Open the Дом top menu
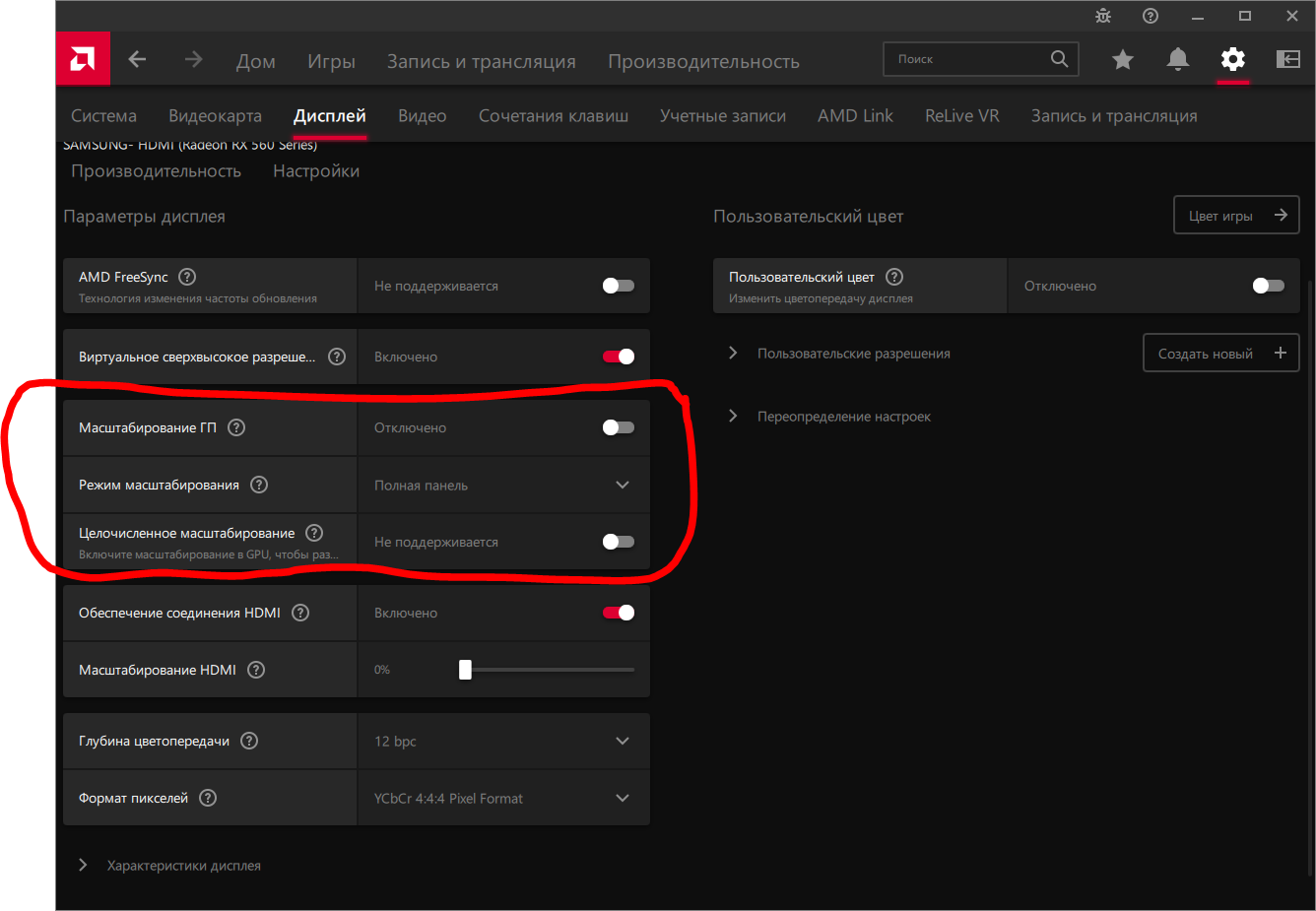Screen dimensions: 1316x911 point(256,61)
